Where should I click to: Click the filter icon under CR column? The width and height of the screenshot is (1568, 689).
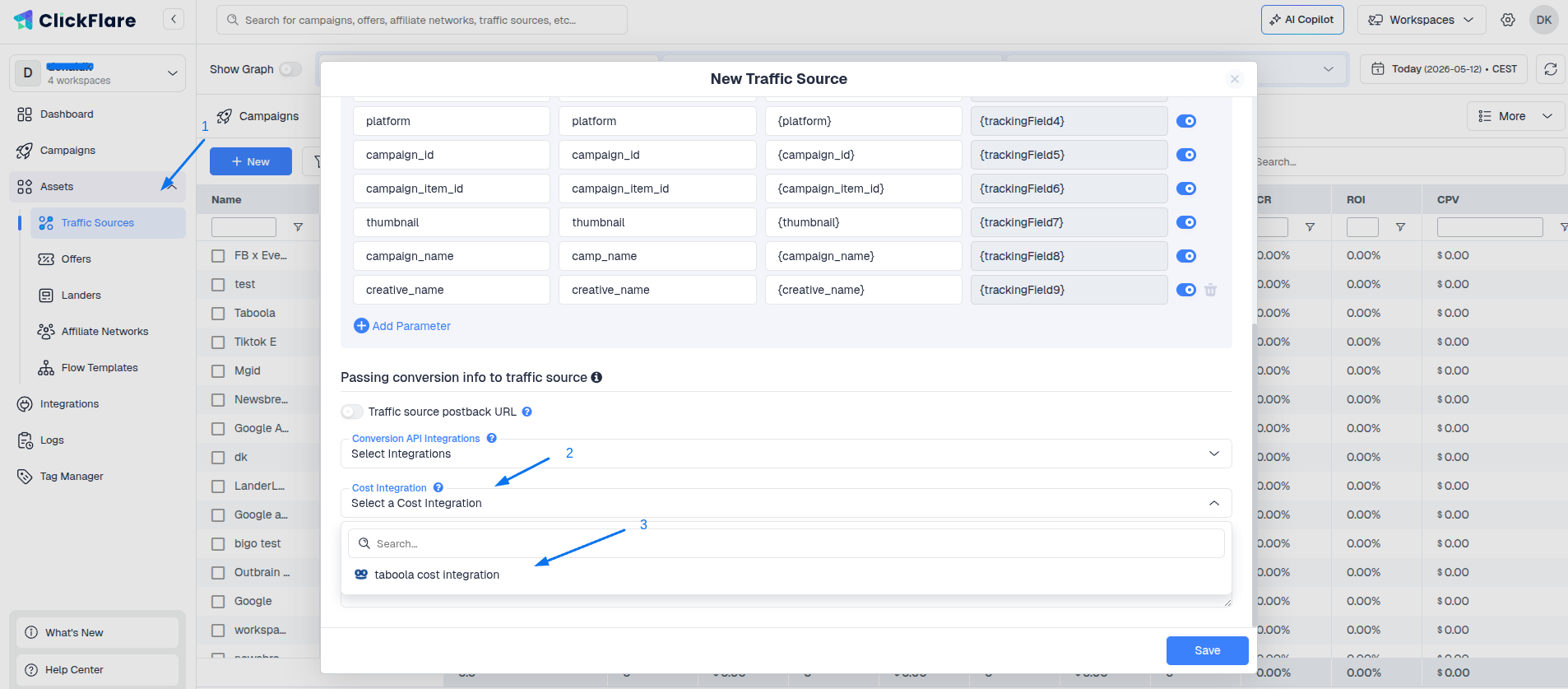(x=1310, y=227)
